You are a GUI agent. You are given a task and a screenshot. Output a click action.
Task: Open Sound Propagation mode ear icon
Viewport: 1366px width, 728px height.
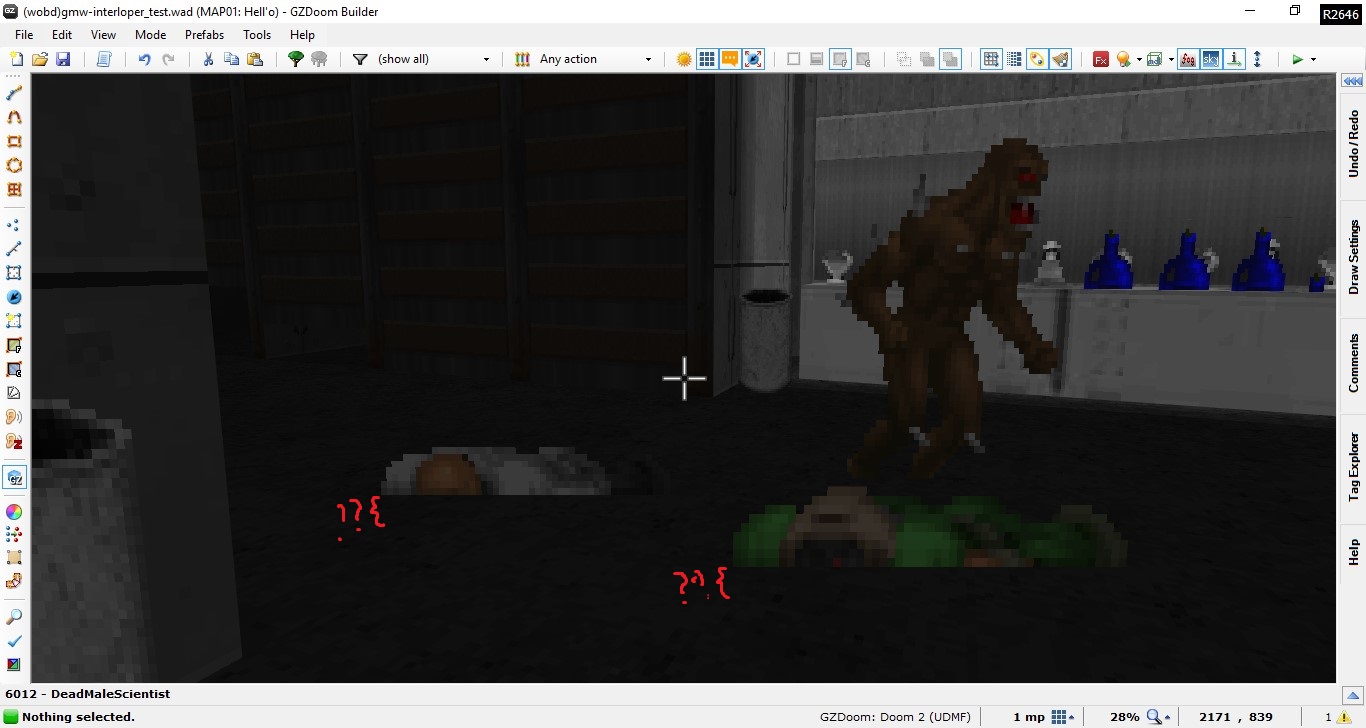(x=14, y=417)
